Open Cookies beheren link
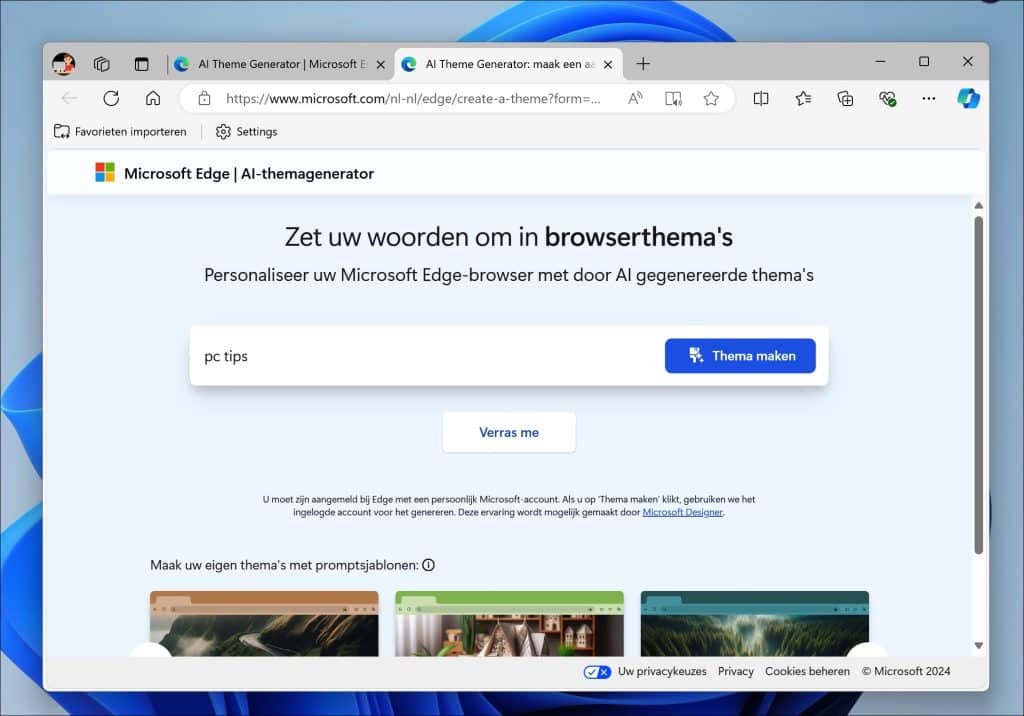1024x716 pixels. coord(807,671)
